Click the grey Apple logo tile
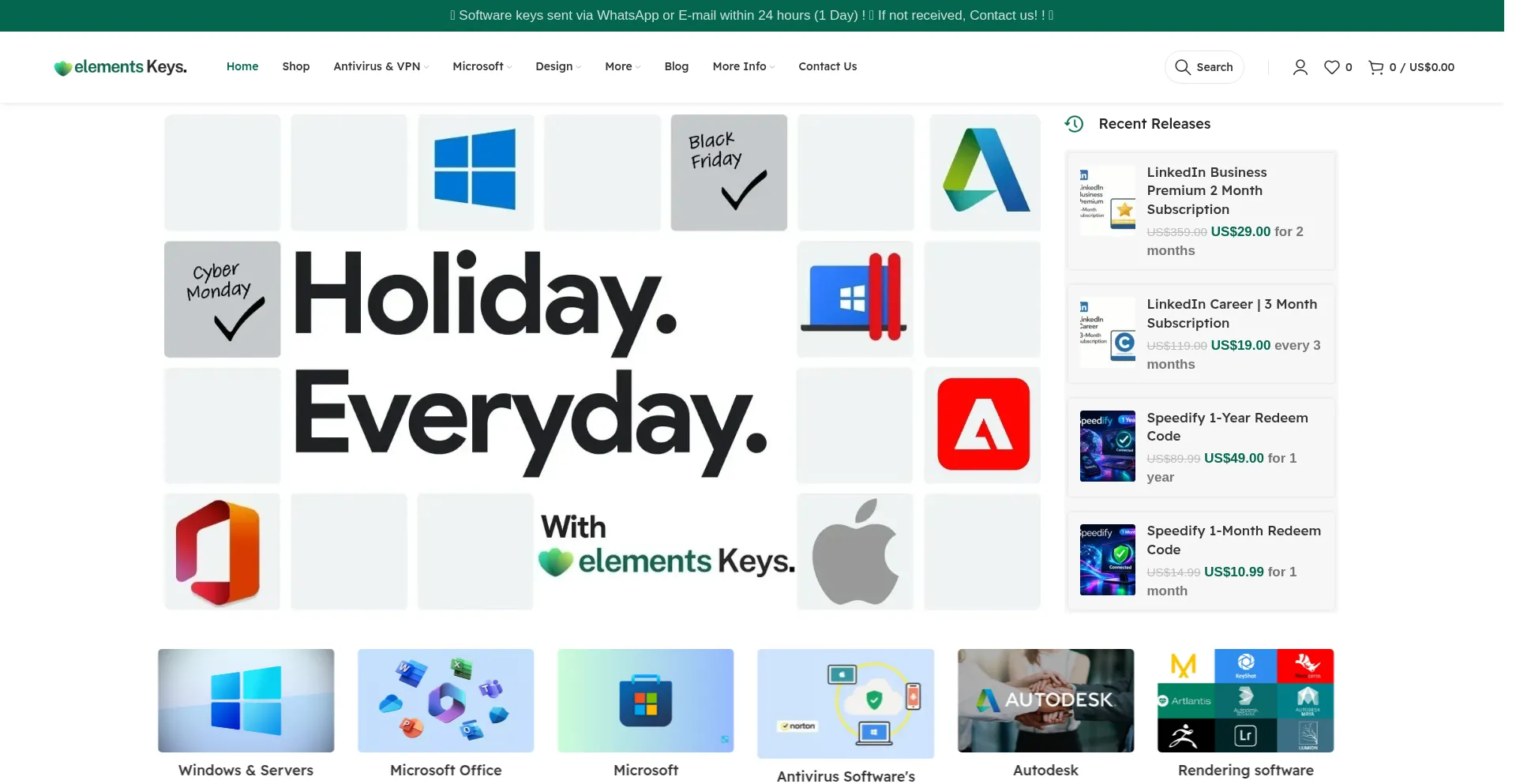The width and height of the screenshot is (1516, 784). click(855, 551)
